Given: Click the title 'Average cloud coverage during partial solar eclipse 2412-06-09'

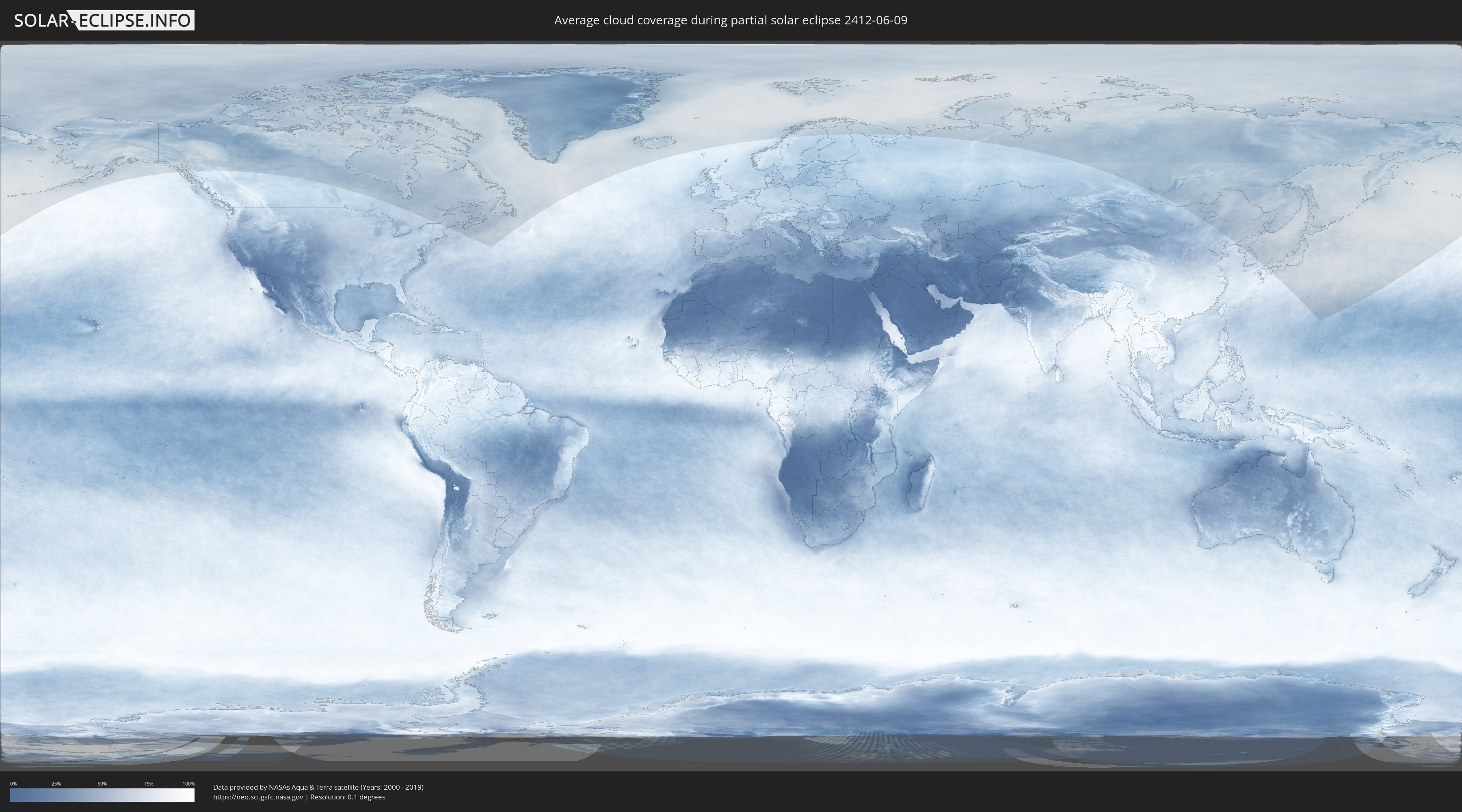Looking at the screenshot, I should 731,20.
